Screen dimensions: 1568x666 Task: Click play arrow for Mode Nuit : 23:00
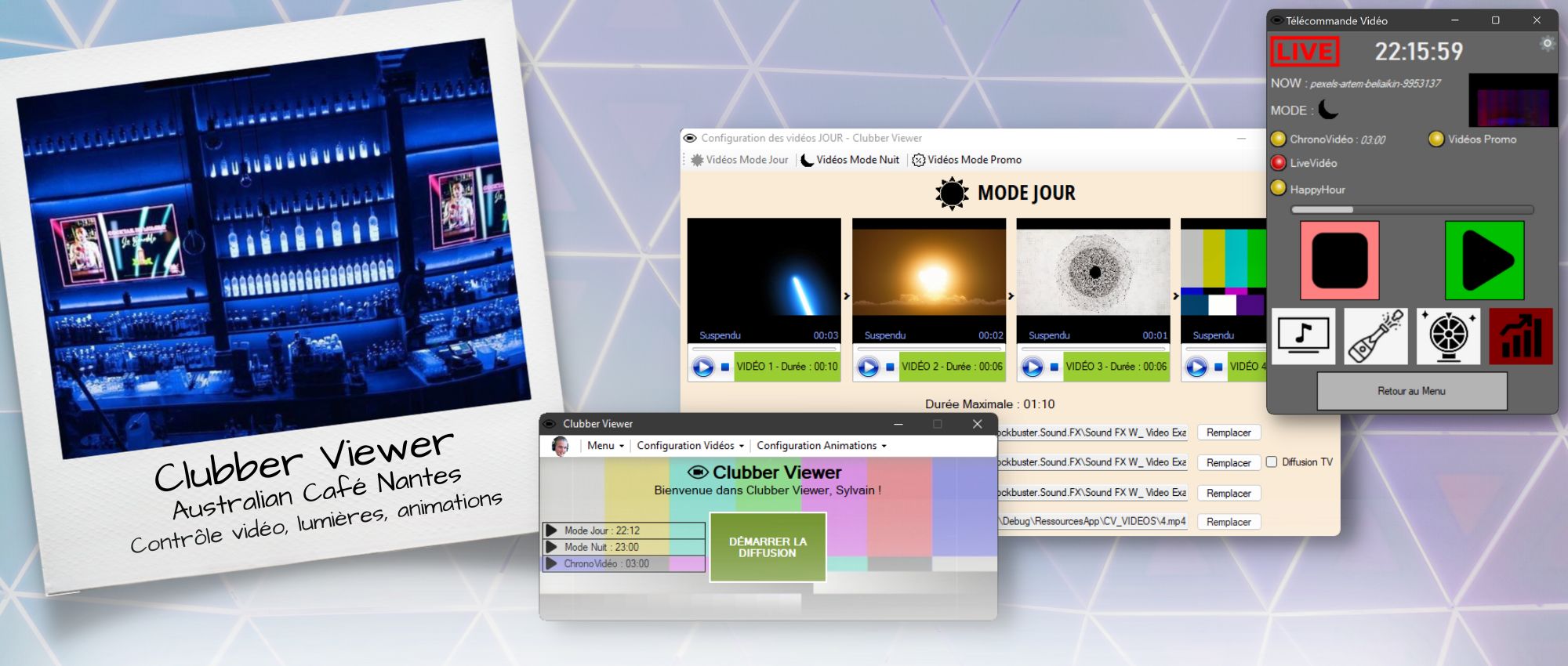(x=551, y=547)
